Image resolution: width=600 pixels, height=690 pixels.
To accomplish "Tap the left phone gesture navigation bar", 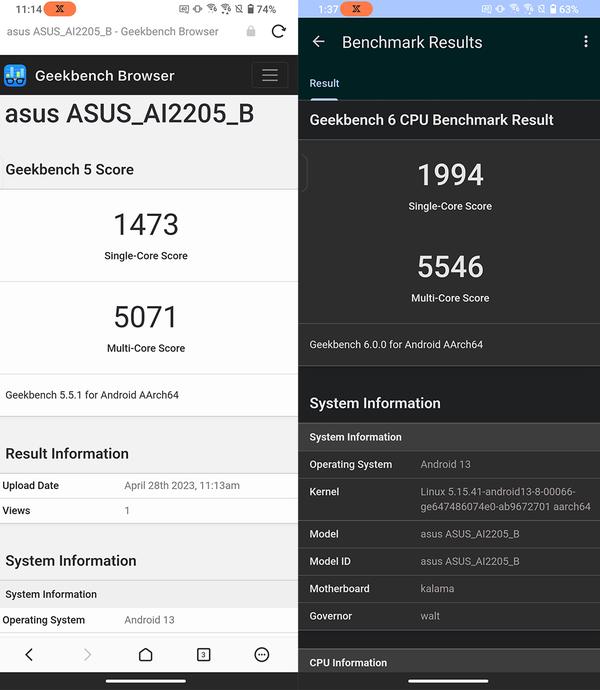I will pos(146,681).
